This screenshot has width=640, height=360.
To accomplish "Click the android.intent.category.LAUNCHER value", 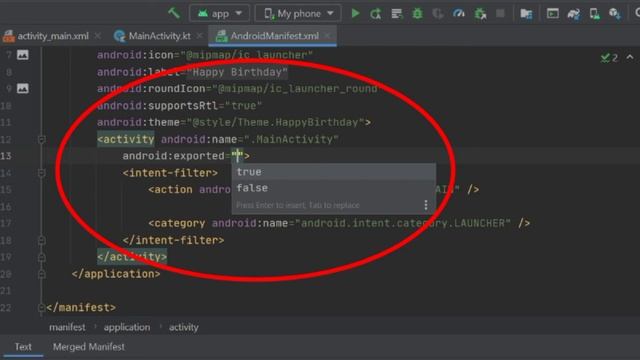I will click(403, 223).
